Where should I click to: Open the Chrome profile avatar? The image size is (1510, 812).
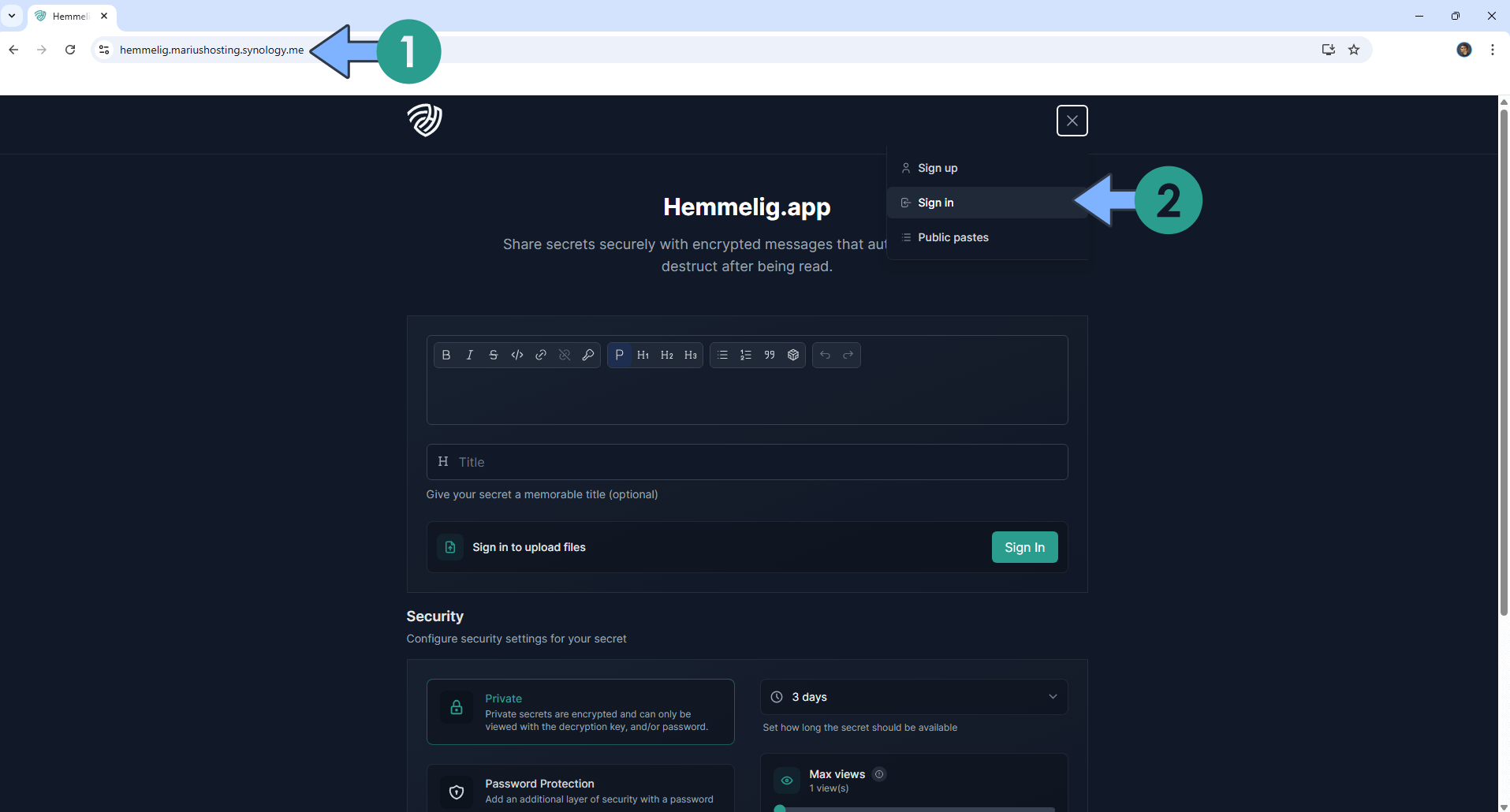1464,50
